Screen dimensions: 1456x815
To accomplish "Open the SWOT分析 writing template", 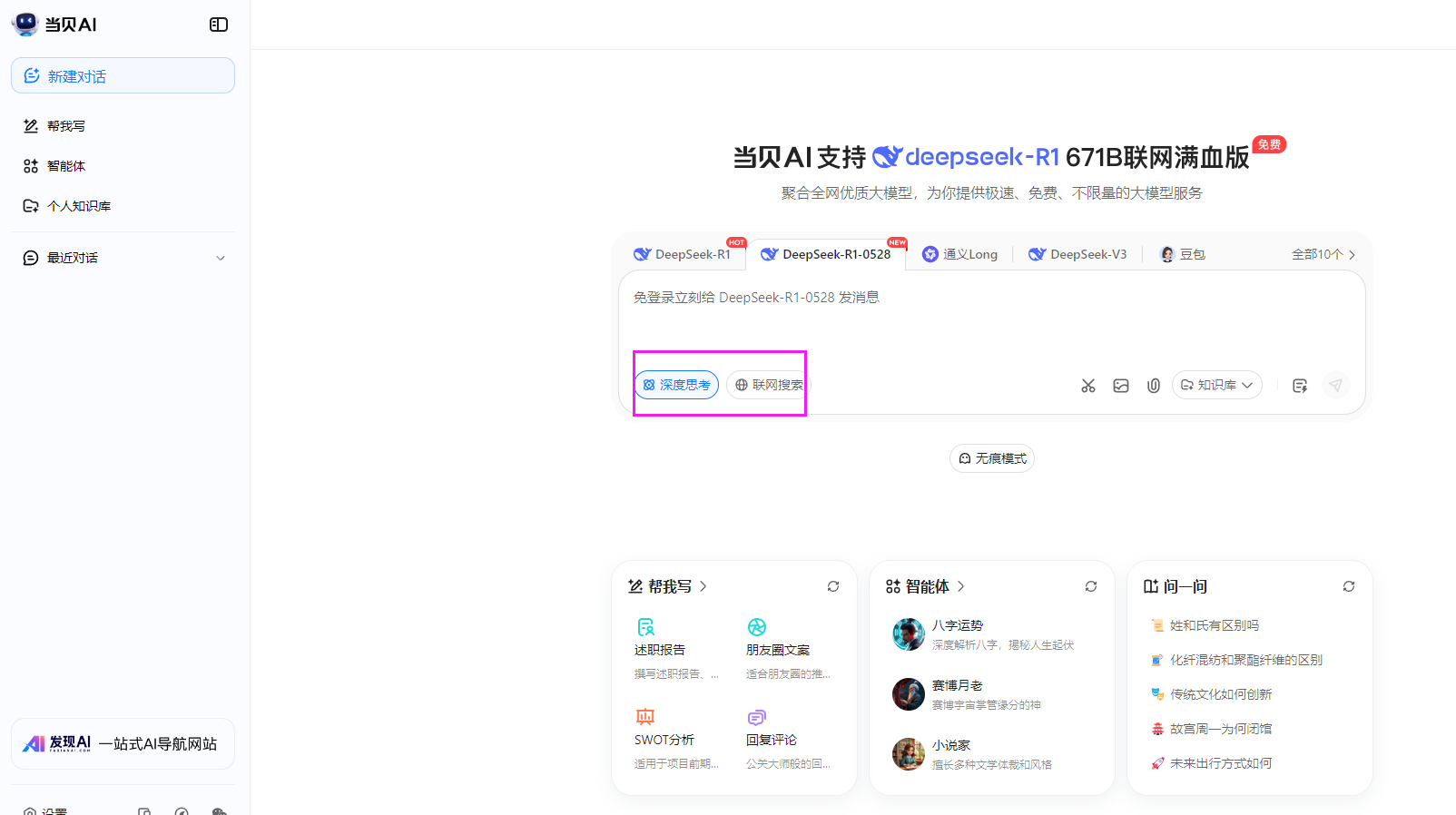I will [677, 739].
